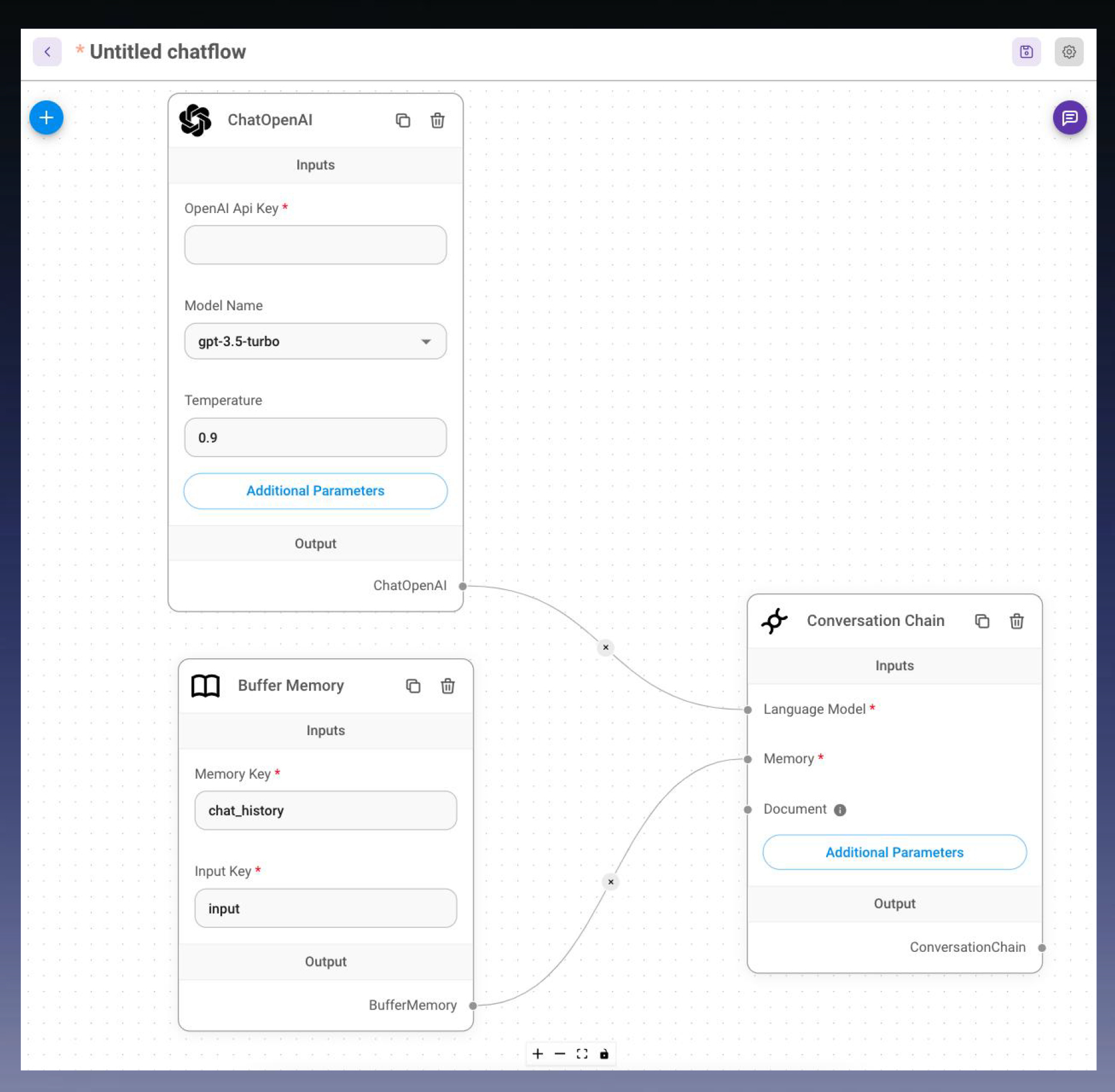Screen dimensions: 1115x1092
Task: Duplicate the Conversation Chain node
Action: (982, 621)
